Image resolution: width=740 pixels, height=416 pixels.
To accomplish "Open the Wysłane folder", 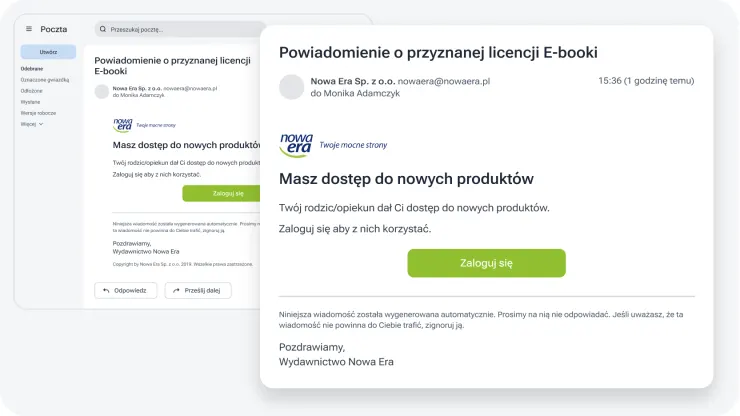I will tap(30, 102).
